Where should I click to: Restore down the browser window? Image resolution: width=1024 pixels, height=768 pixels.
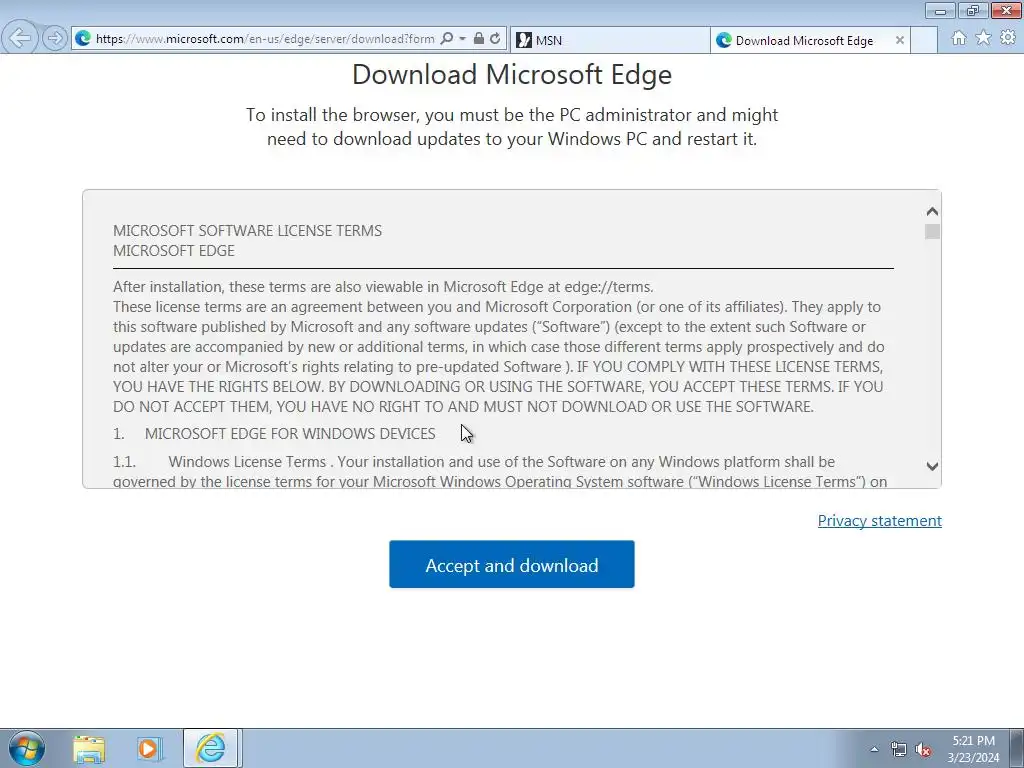973,10
